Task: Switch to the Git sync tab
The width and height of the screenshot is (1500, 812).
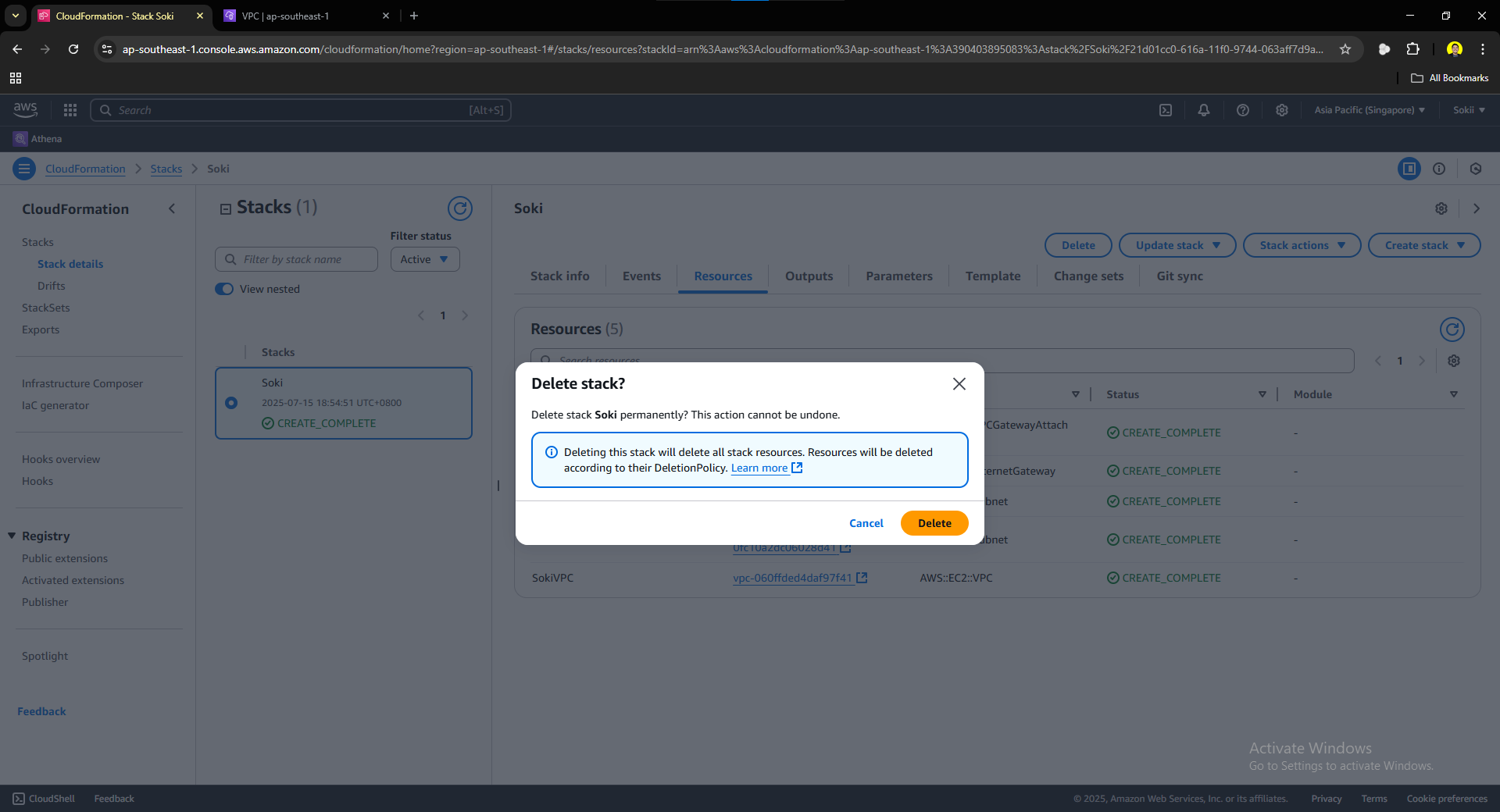Action: click(x=1180, y=276)
